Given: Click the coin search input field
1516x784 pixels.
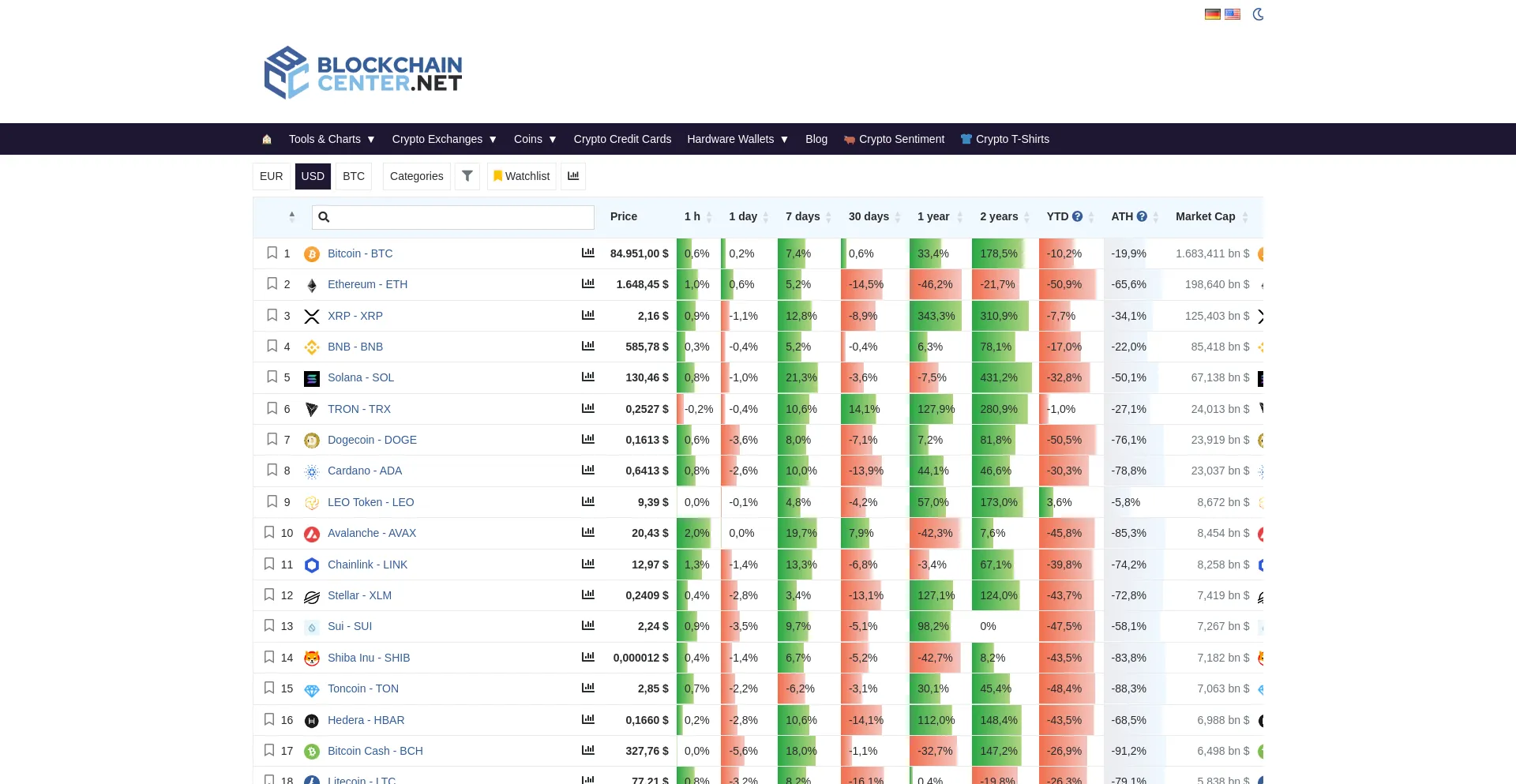Looking at the screenshot, I should (452, 217).
